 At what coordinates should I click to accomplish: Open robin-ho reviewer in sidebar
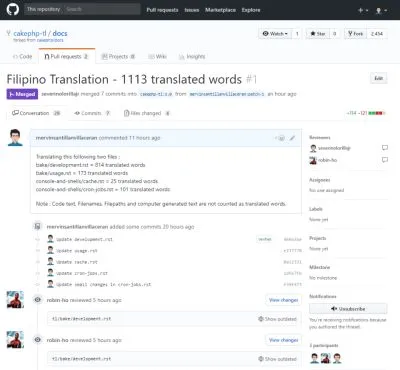tap(327, 160)
